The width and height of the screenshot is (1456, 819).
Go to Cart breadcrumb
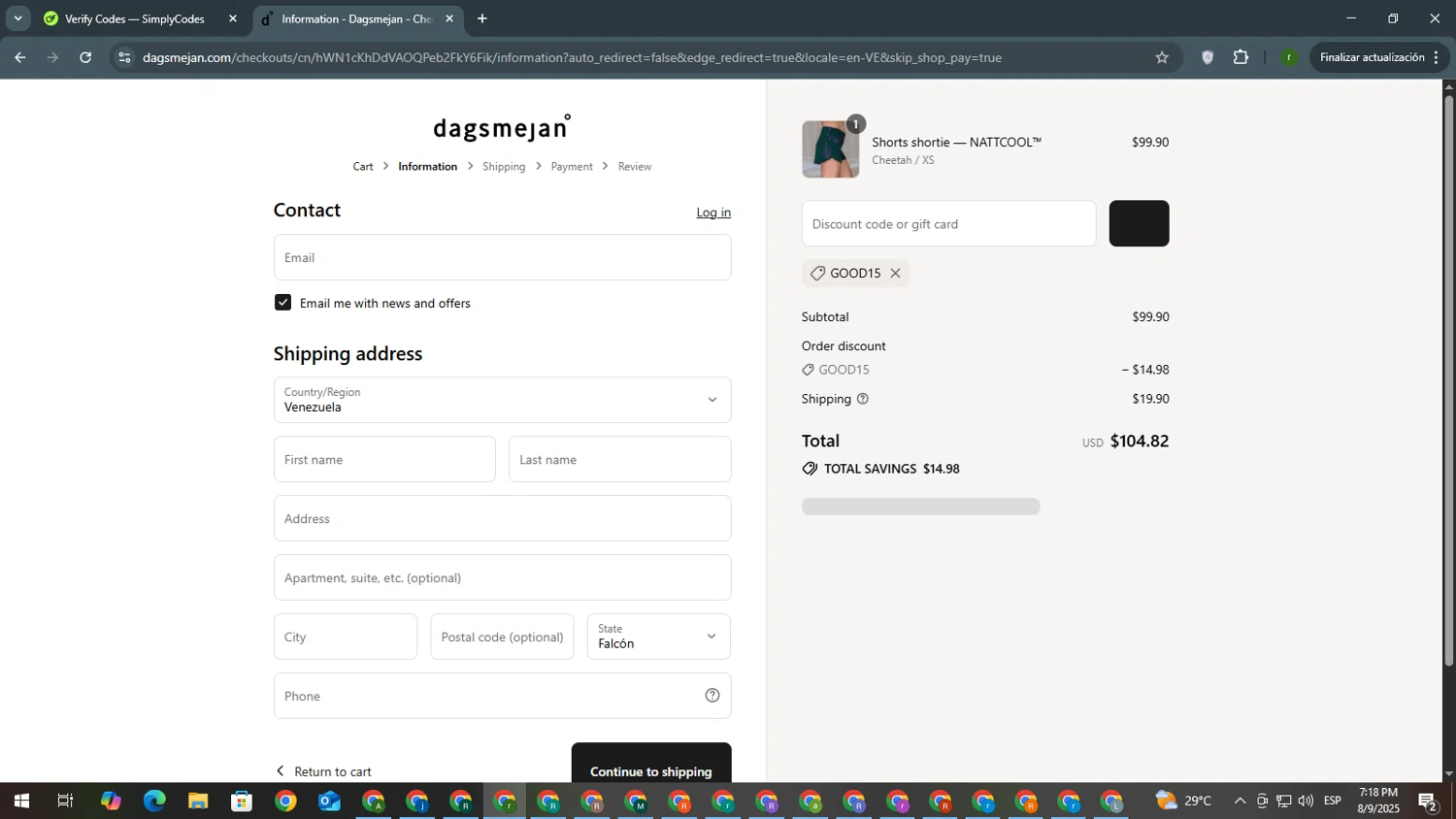tap(363, 167)
